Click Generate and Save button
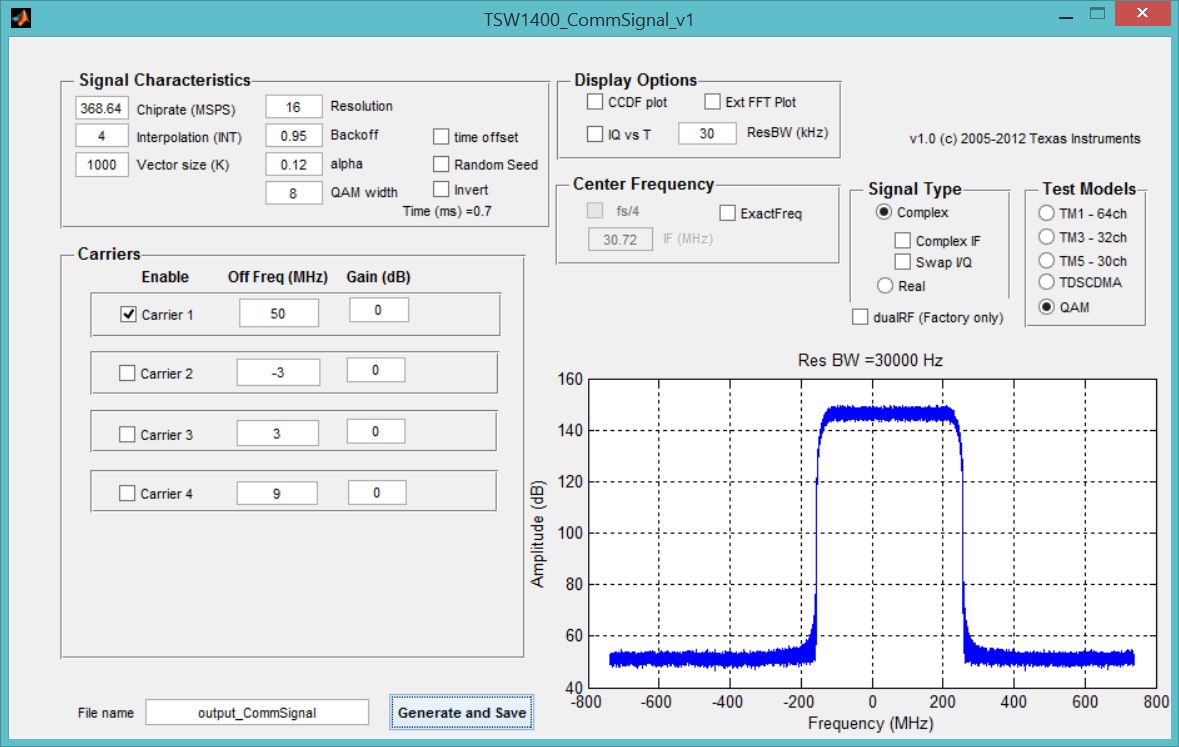 click(462, 712)
